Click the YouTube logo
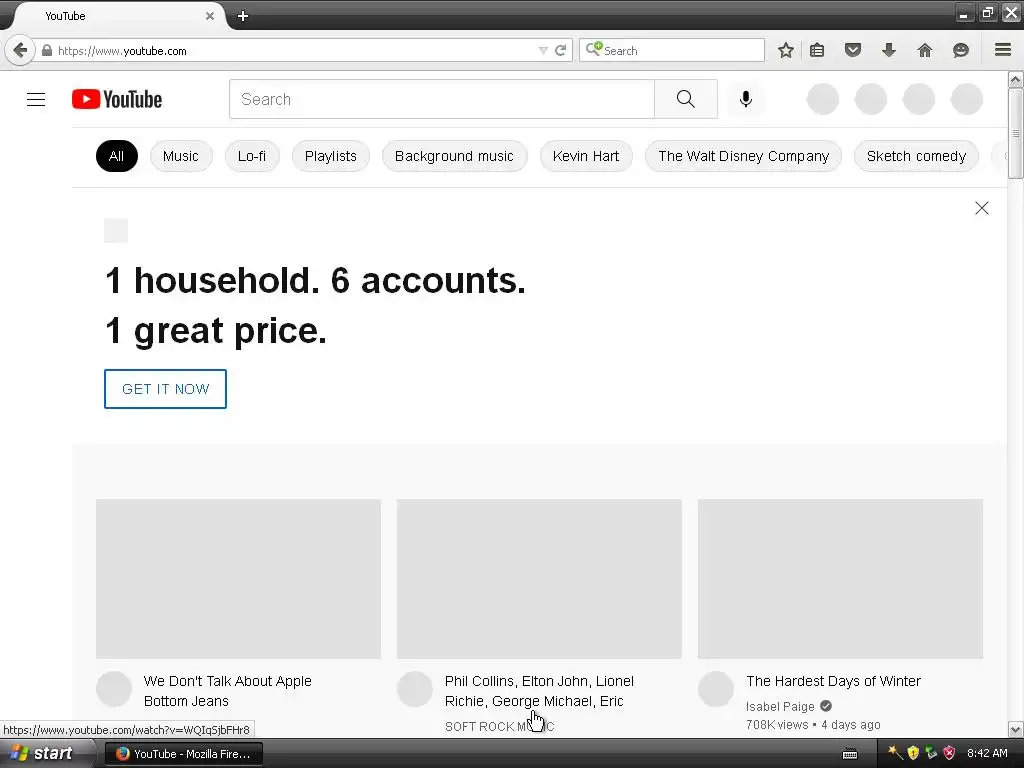The height and width of the screenshot is (768, 1024). (x=117, y=99)
